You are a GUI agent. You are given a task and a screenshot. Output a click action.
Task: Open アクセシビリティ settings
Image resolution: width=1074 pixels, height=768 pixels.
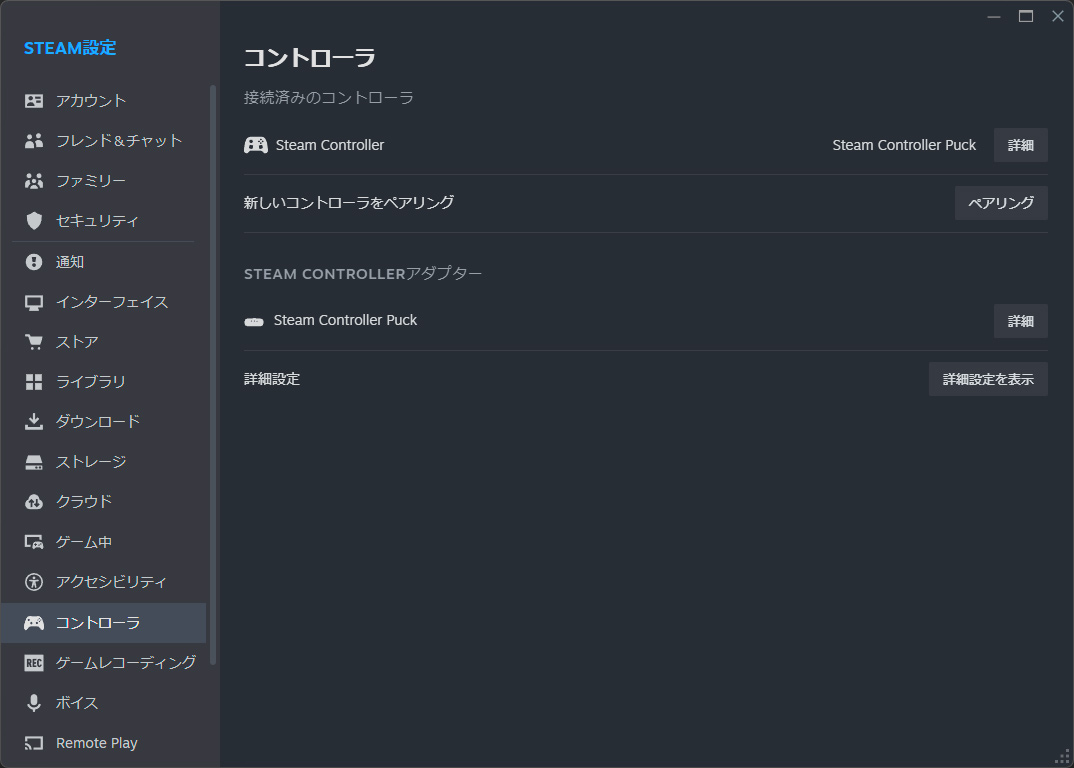[x=103, y=582]
